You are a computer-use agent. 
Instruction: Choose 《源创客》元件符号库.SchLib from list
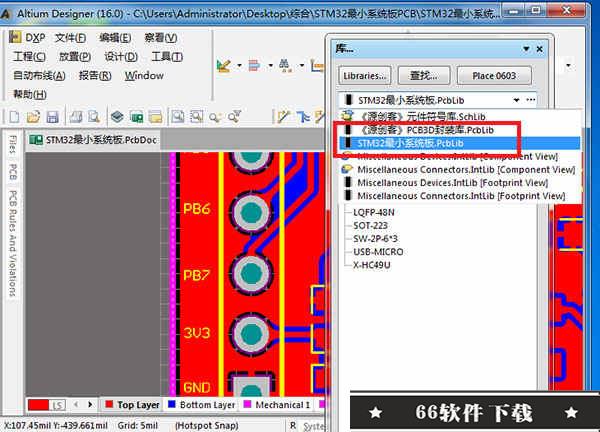coord(460,116)
